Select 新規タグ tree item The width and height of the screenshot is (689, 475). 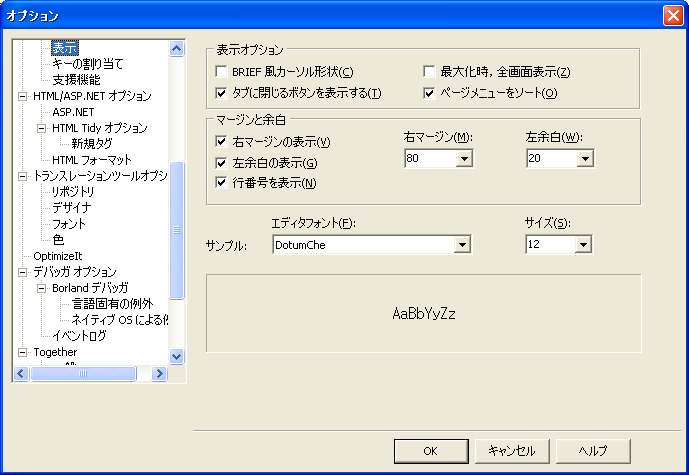click(92, 144)
